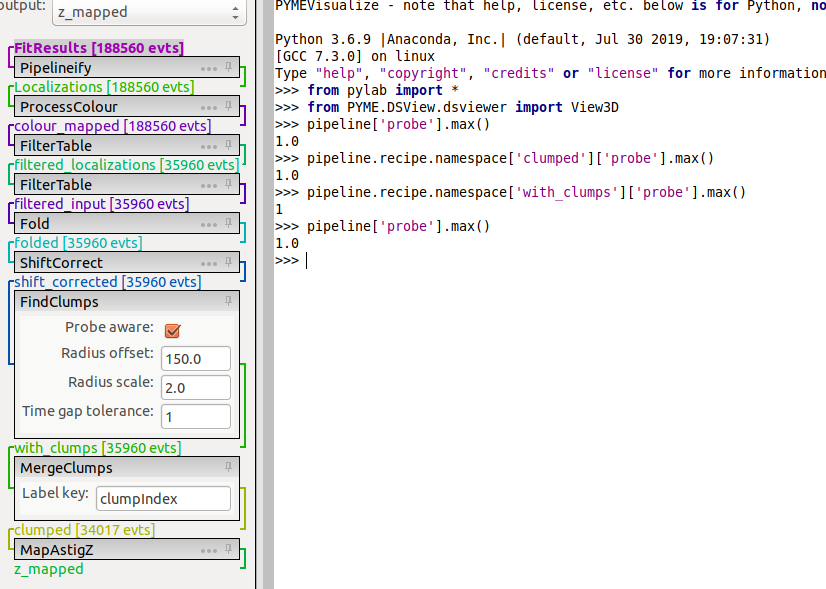Viewport: 826px width, 589px height.
Task: Click the ShiftCorrect module header
Action: tap(127, 262)
